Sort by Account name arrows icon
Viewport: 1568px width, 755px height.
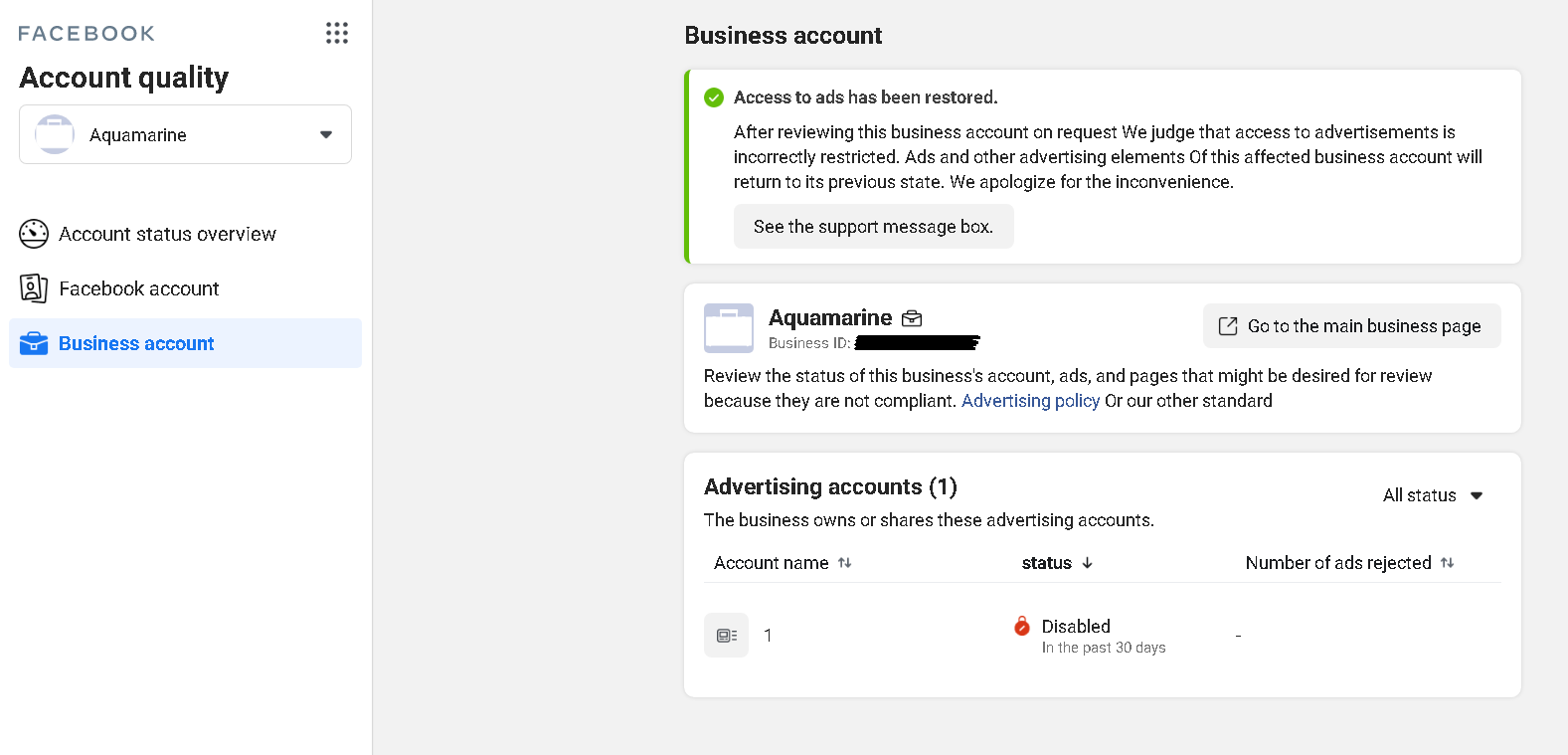pyautogui.click(x=845, y=563)
